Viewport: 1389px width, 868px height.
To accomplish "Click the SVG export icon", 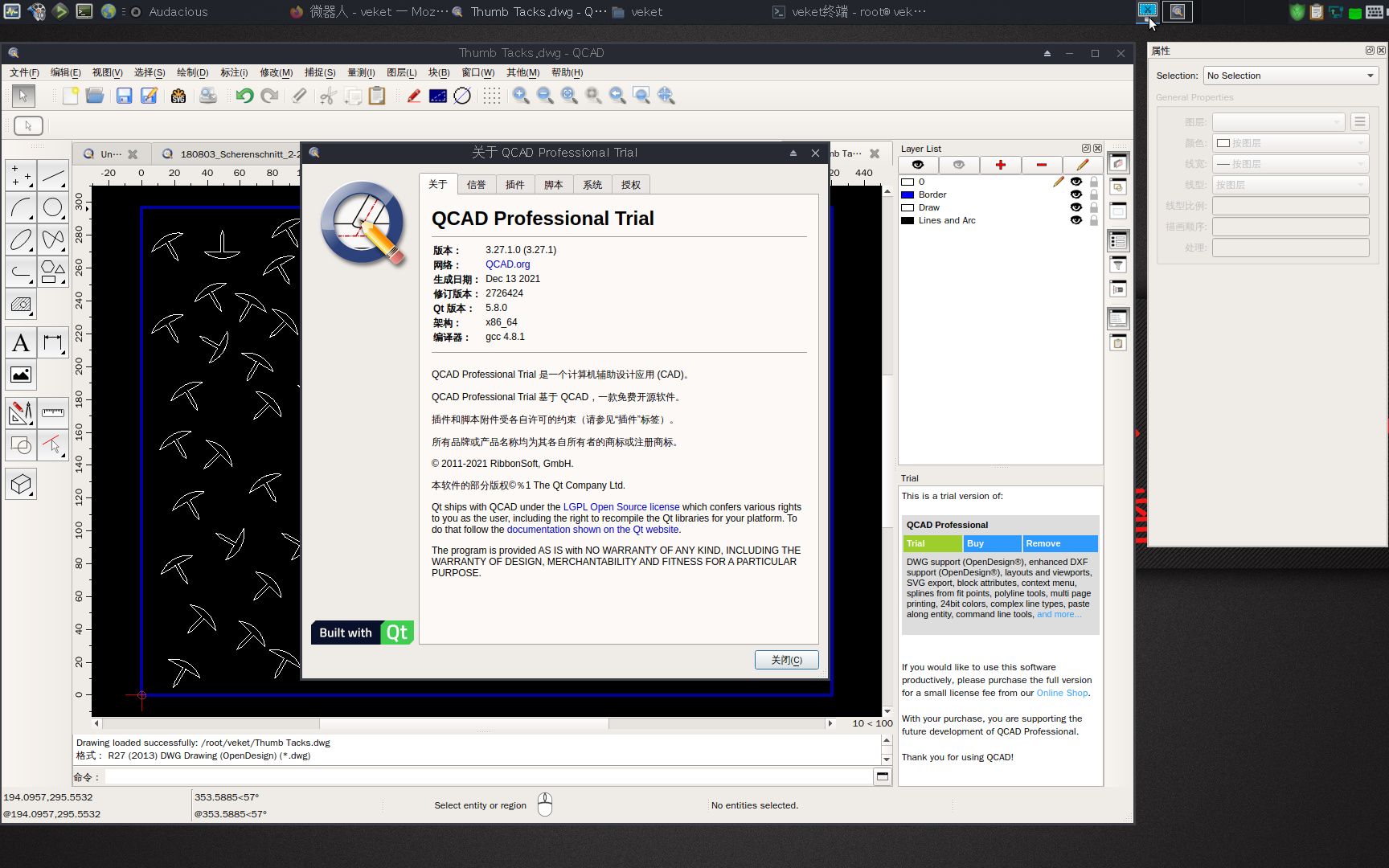I will click(x=178, y=96).
